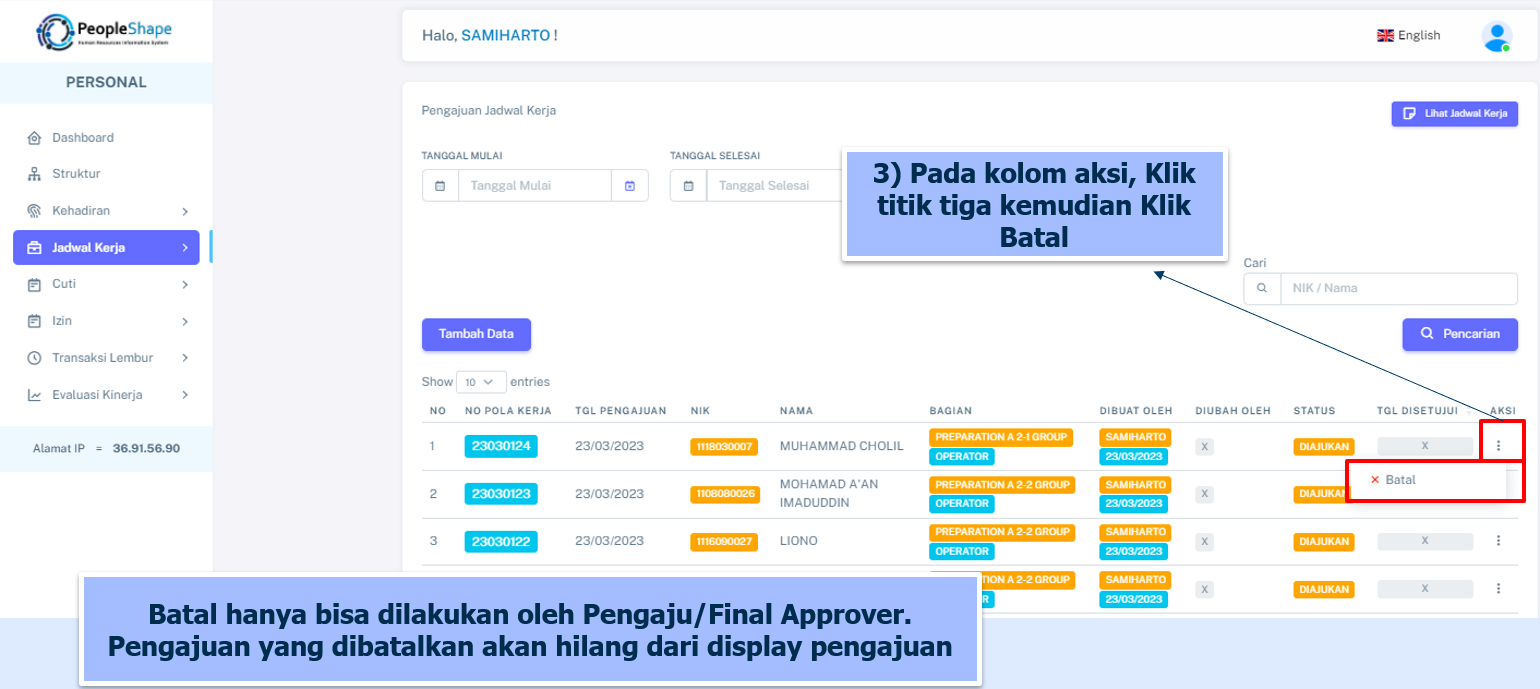Open three-dot action menu for LIONO row
This screenshot has height=689, width=1540.
(x=1498, y=541)
